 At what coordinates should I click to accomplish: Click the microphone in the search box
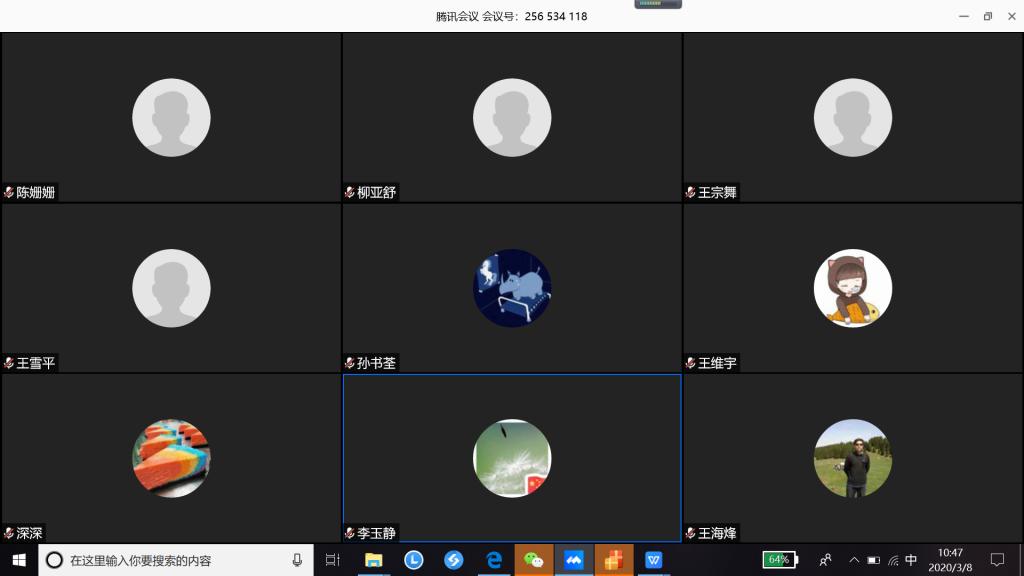(x=297, y=560)
